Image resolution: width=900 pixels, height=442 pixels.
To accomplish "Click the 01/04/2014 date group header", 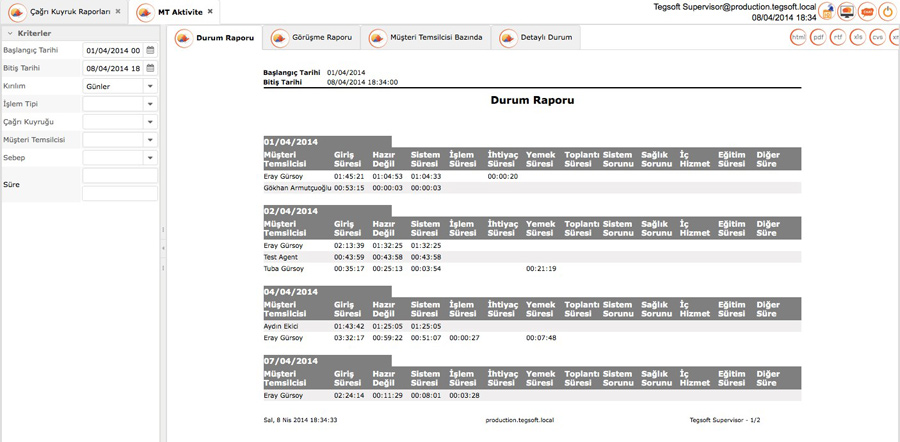I will point(327,142).
